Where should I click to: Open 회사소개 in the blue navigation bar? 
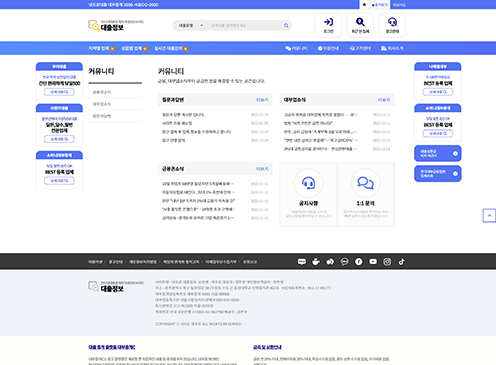(x=392, y=48)
